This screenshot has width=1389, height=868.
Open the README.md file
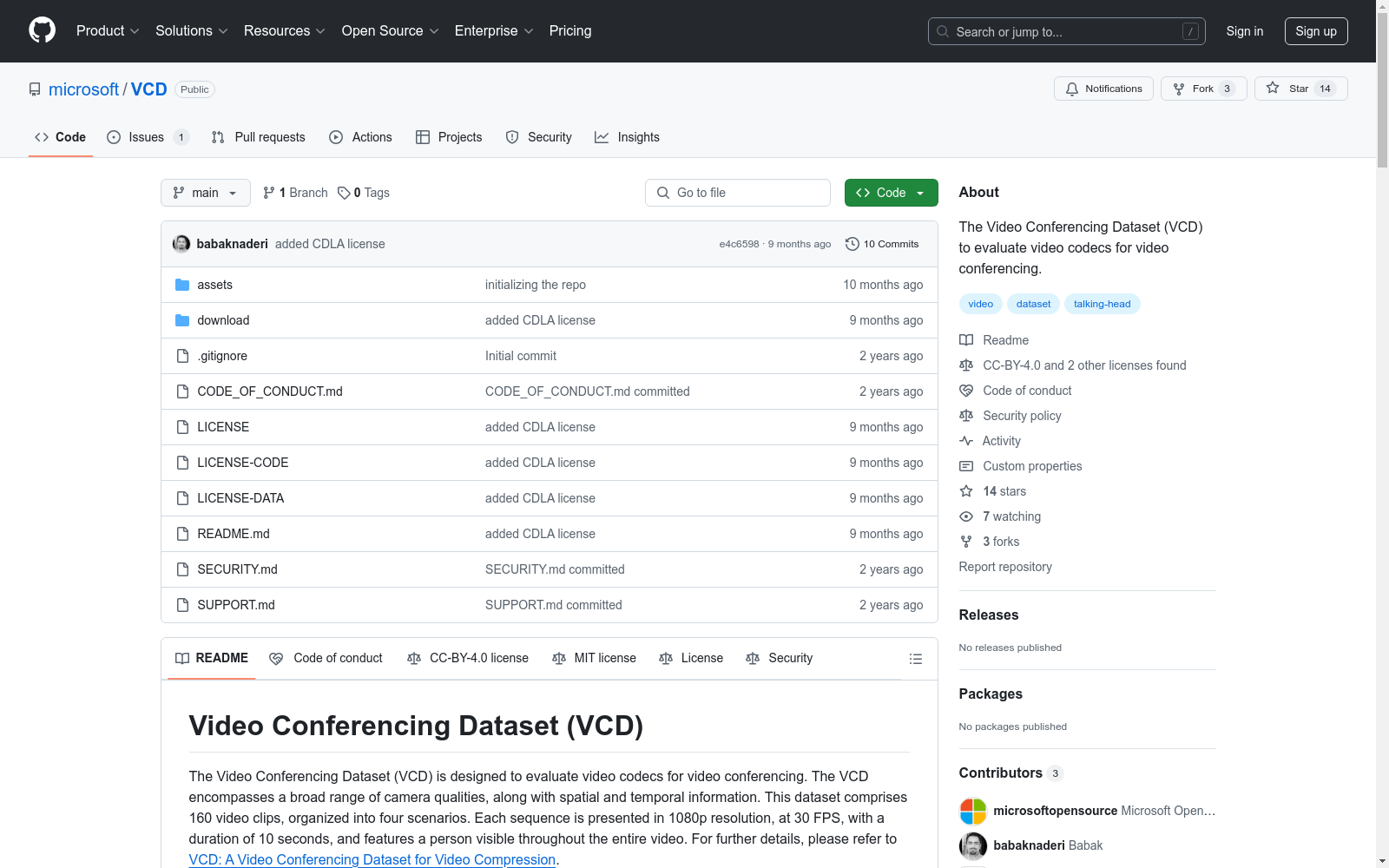pos(234,534)
